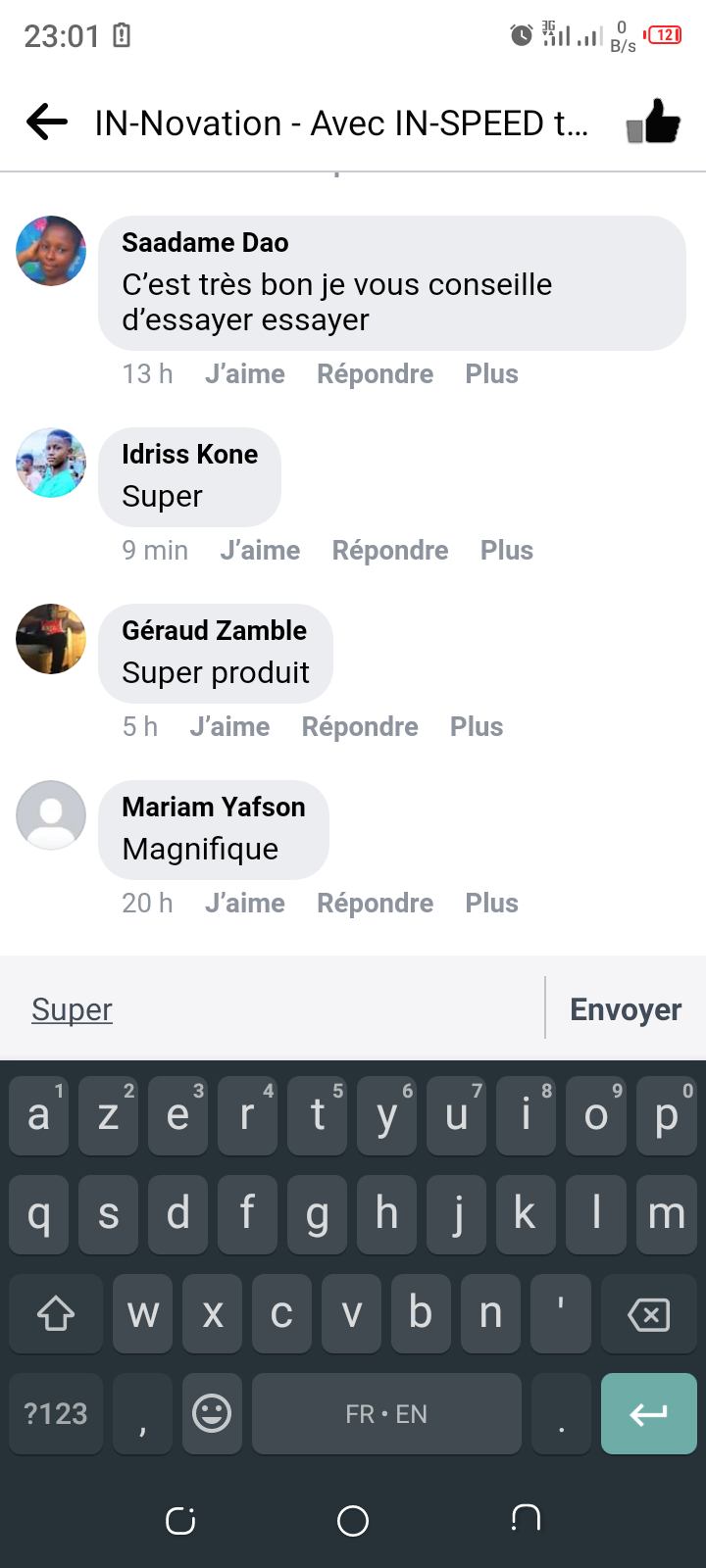706x1568 pixels.
Task: Tap Idriss Kone's name in comment
Action: pos(189,455)
